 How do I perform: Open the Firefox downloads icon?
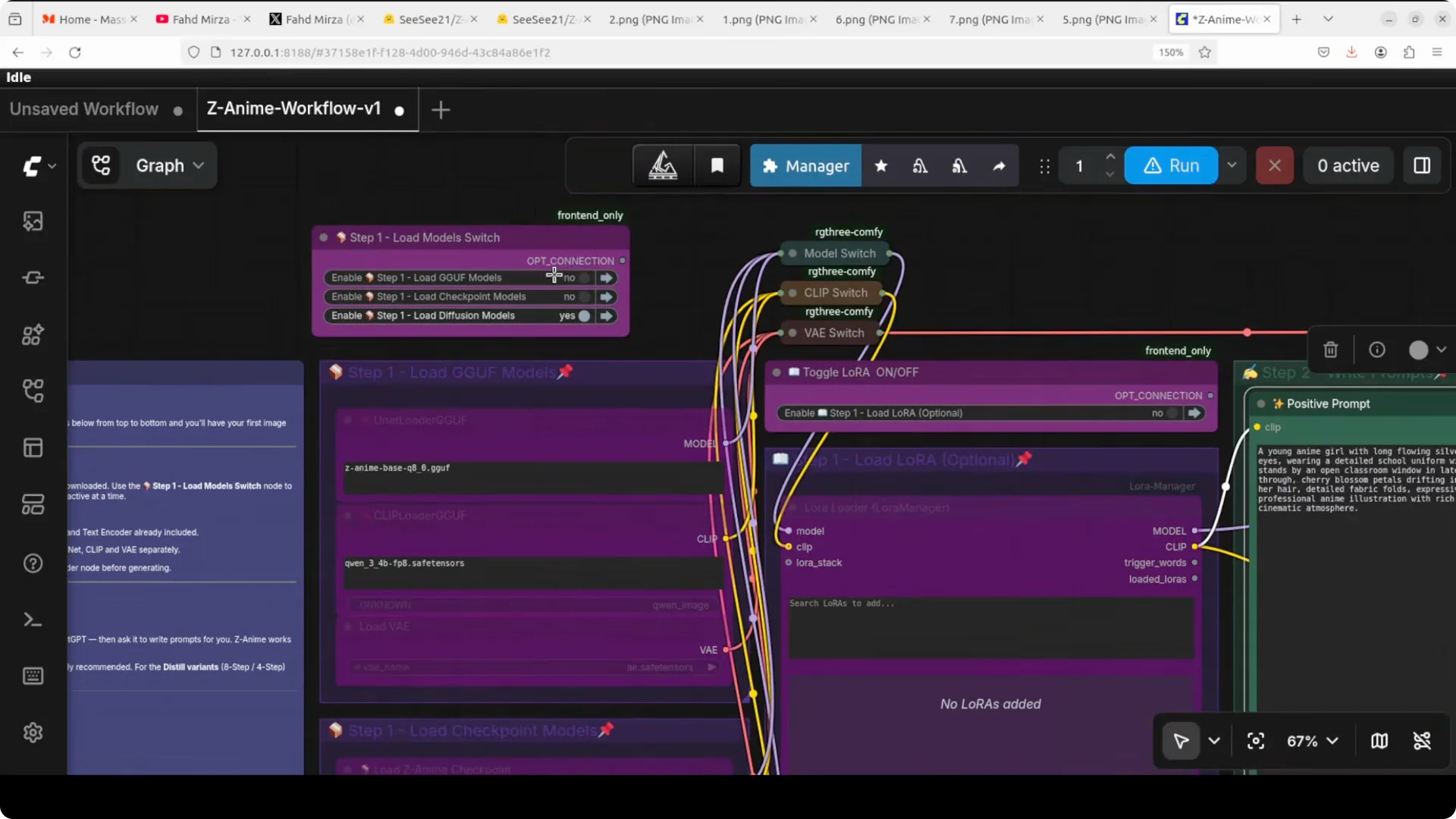click(1351, 52)
